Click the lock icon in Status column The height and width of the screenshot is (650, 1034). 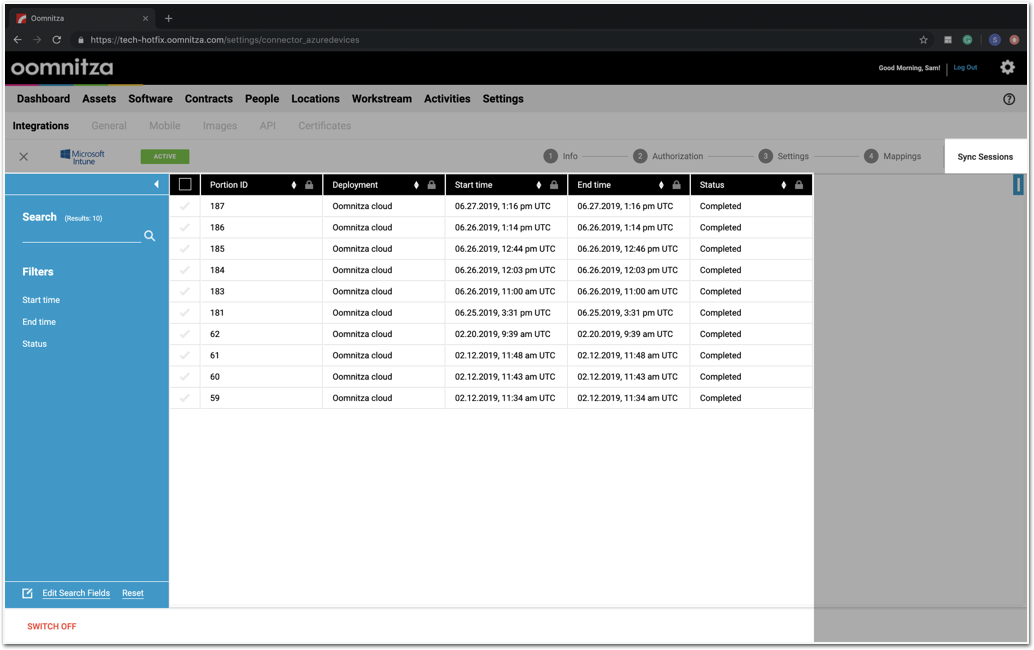[x=799, y=185]
